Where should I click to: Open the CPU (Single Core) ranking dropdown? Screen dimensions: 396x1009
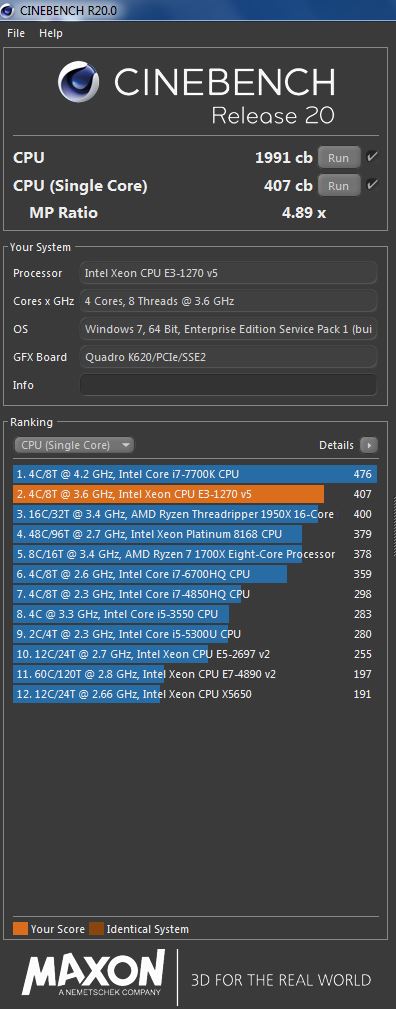73,445
